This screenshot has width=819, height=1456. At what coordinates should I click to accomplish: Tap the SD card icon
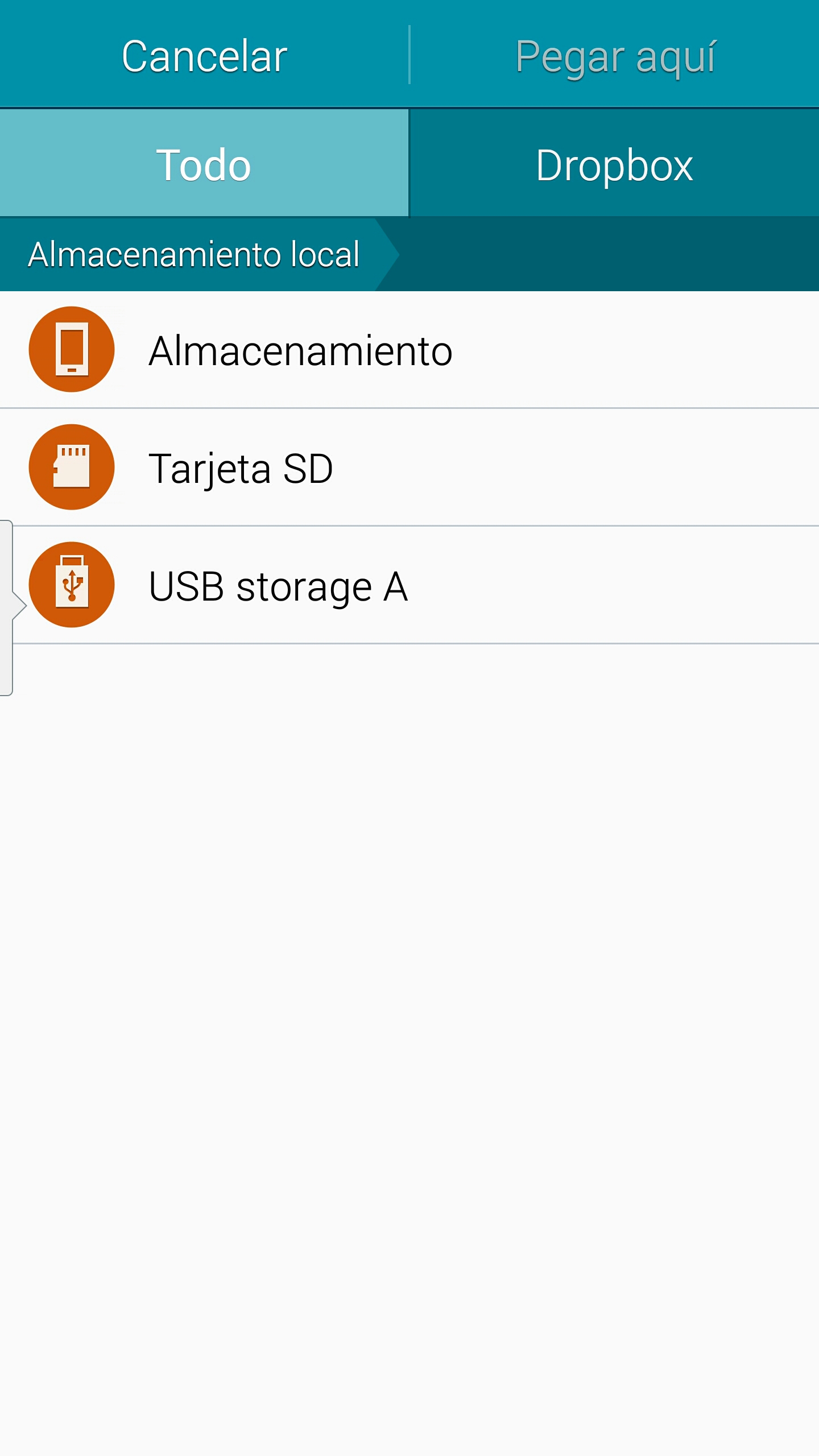click(x=72, y=467)
